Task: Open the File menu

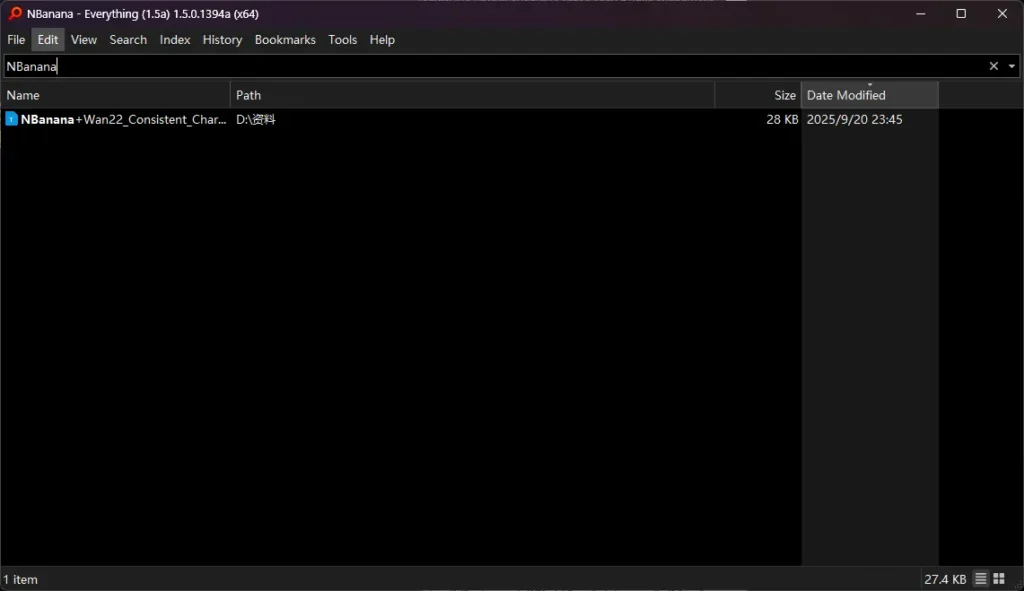Action: click(16, 40)
